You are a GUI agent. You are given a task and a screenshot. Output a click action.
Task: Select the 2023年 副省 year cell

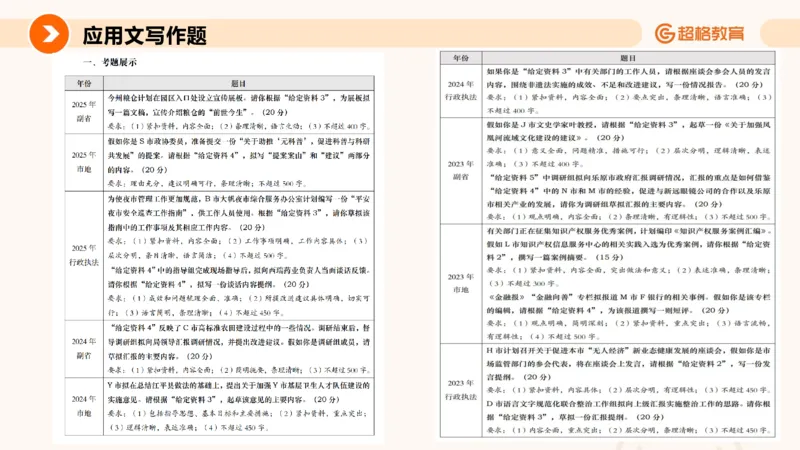click(461, 170)
